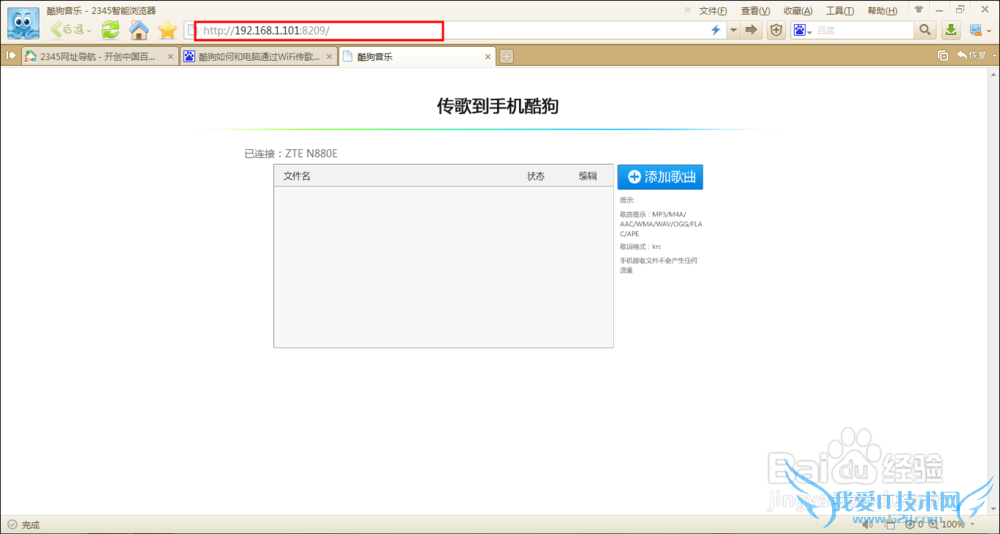Viewport: 1000px width, 534px height.
Task: Click the tab list windows icon
Action: pyautogui.click(x=943, y=56)
